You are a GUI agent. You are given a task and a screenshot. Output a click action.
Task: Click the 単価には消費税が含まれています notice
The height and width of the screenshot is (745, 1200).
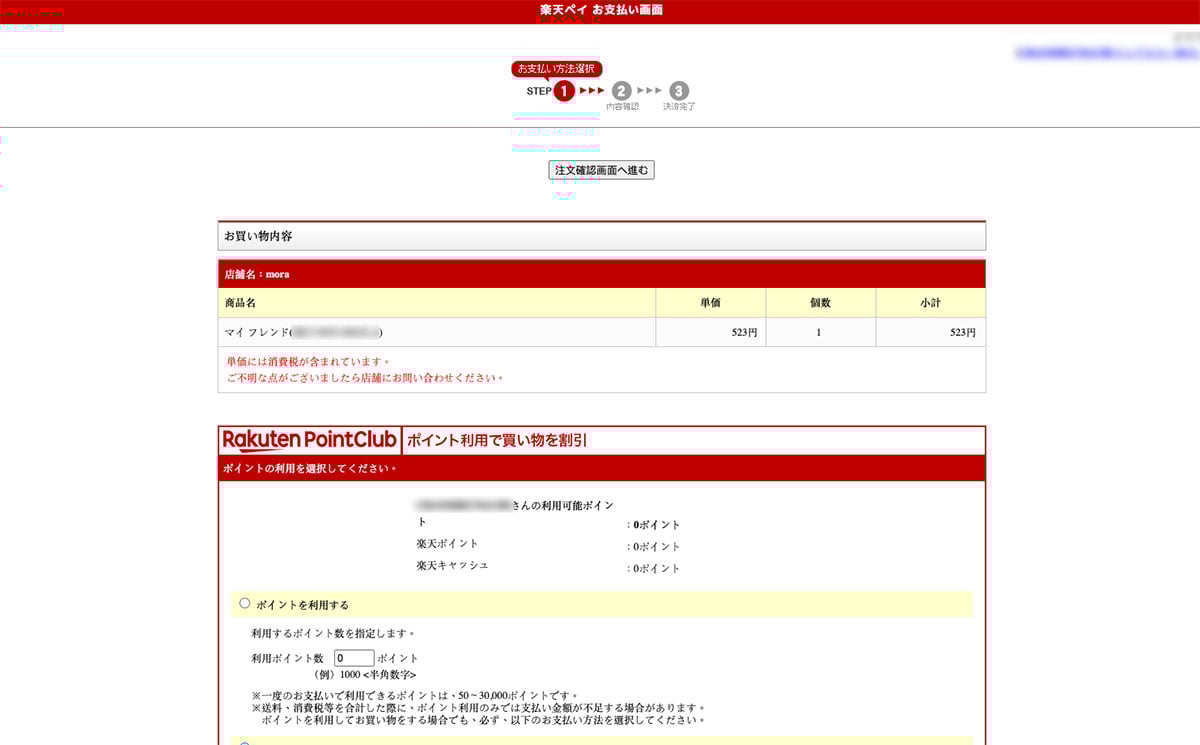[309, 361]
